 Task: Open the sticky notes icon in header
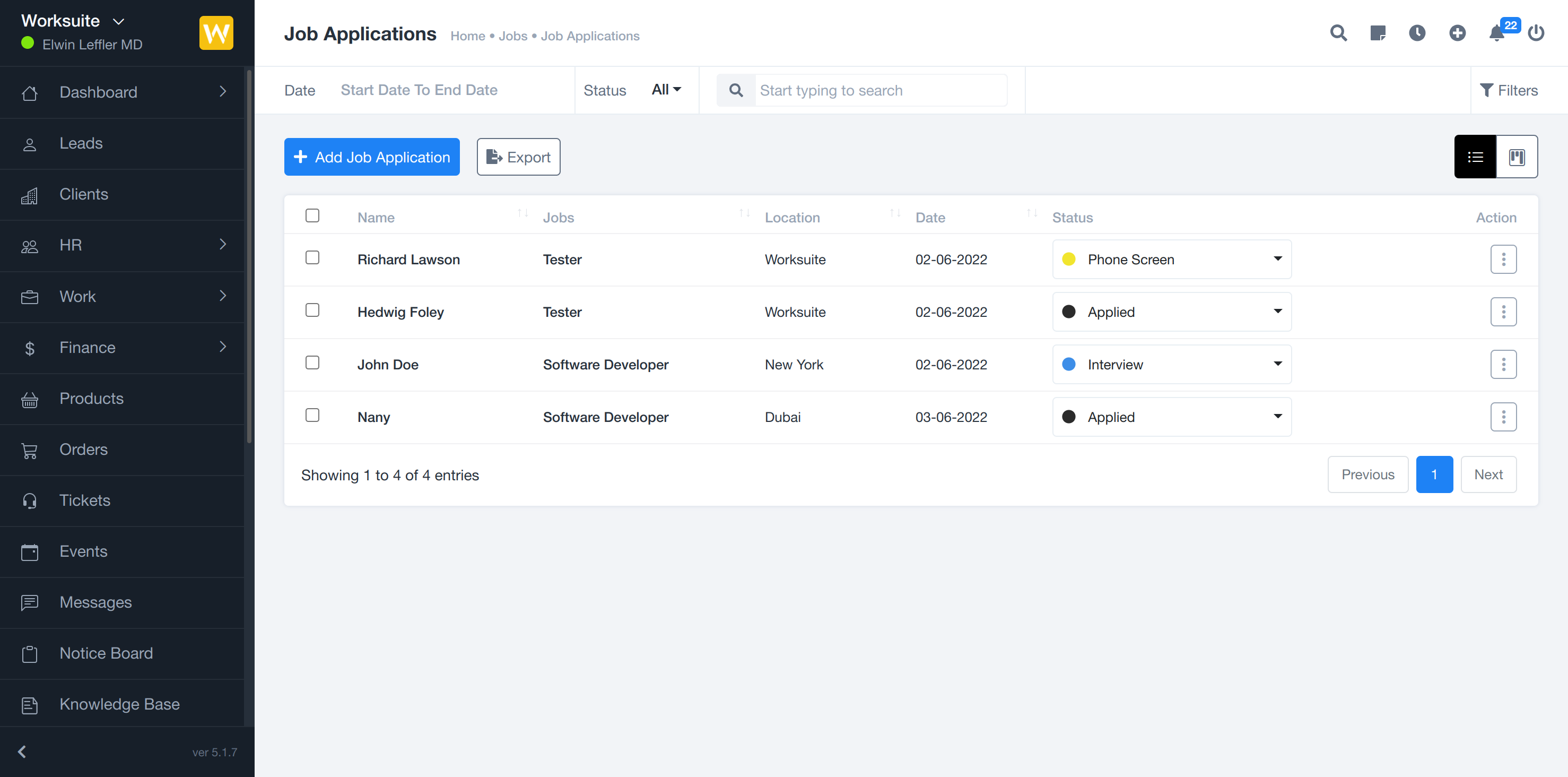(x=1378, y=33)
